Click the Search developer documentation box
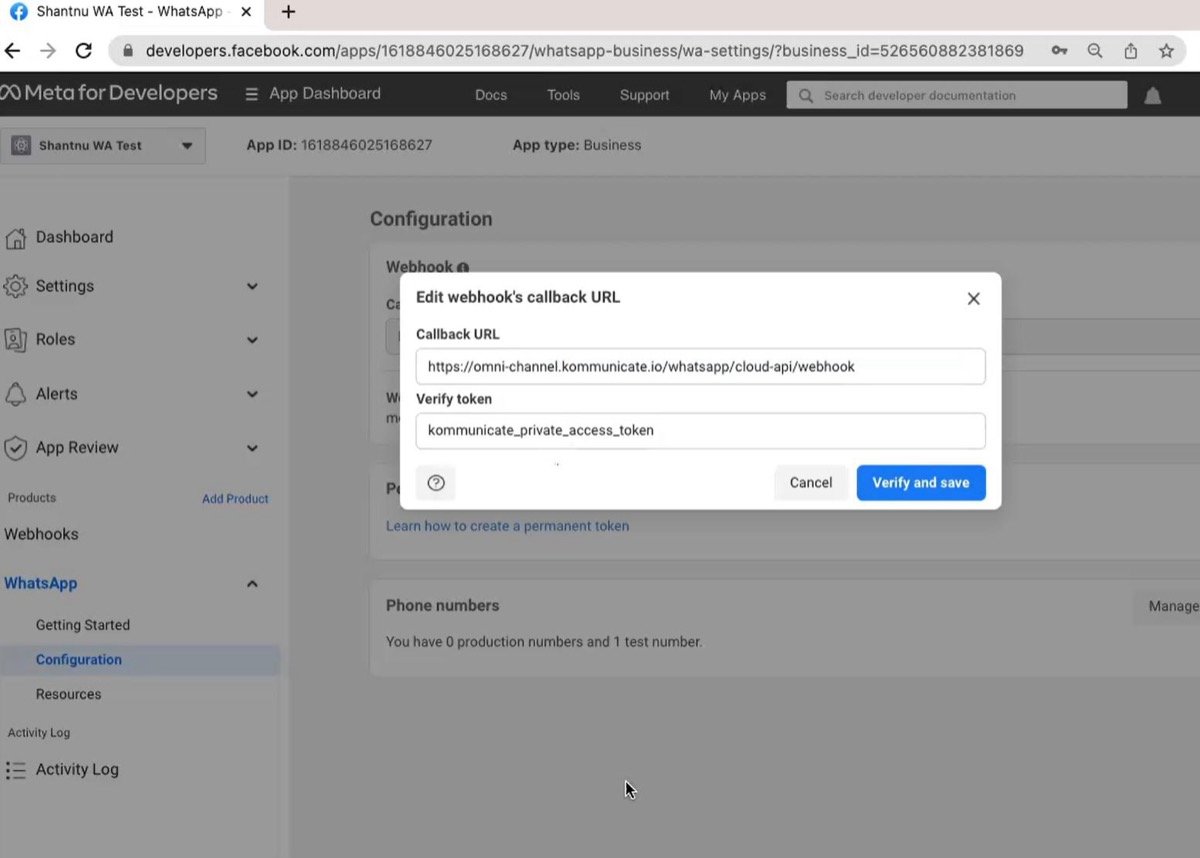The width and height of the screenshot is (1200, 858). coord(957,95)
